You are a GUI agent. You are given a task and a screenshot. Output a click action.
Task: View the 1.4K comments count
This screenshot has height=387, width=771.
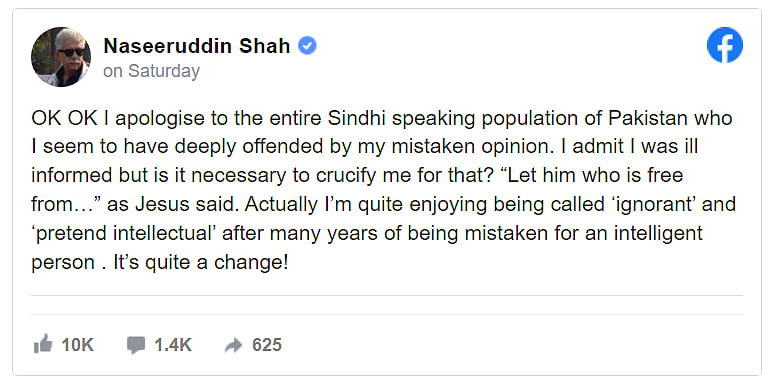(173, 345)
